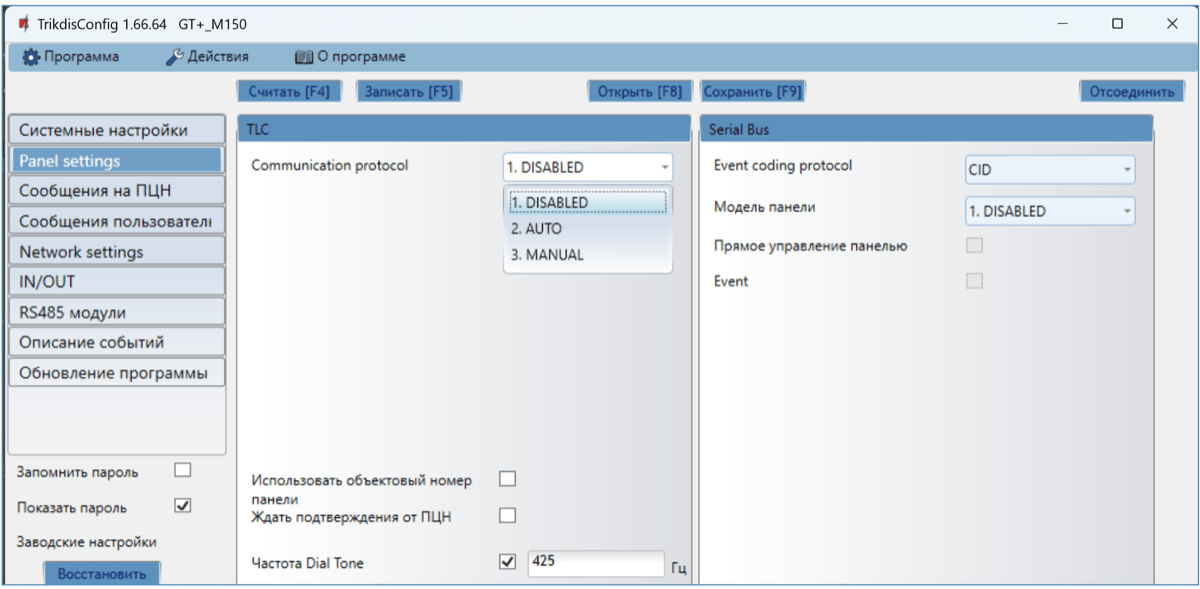Click the Записать [F5] button
The height and width of the screenshot is (589, 1200).
pos(408,92)
